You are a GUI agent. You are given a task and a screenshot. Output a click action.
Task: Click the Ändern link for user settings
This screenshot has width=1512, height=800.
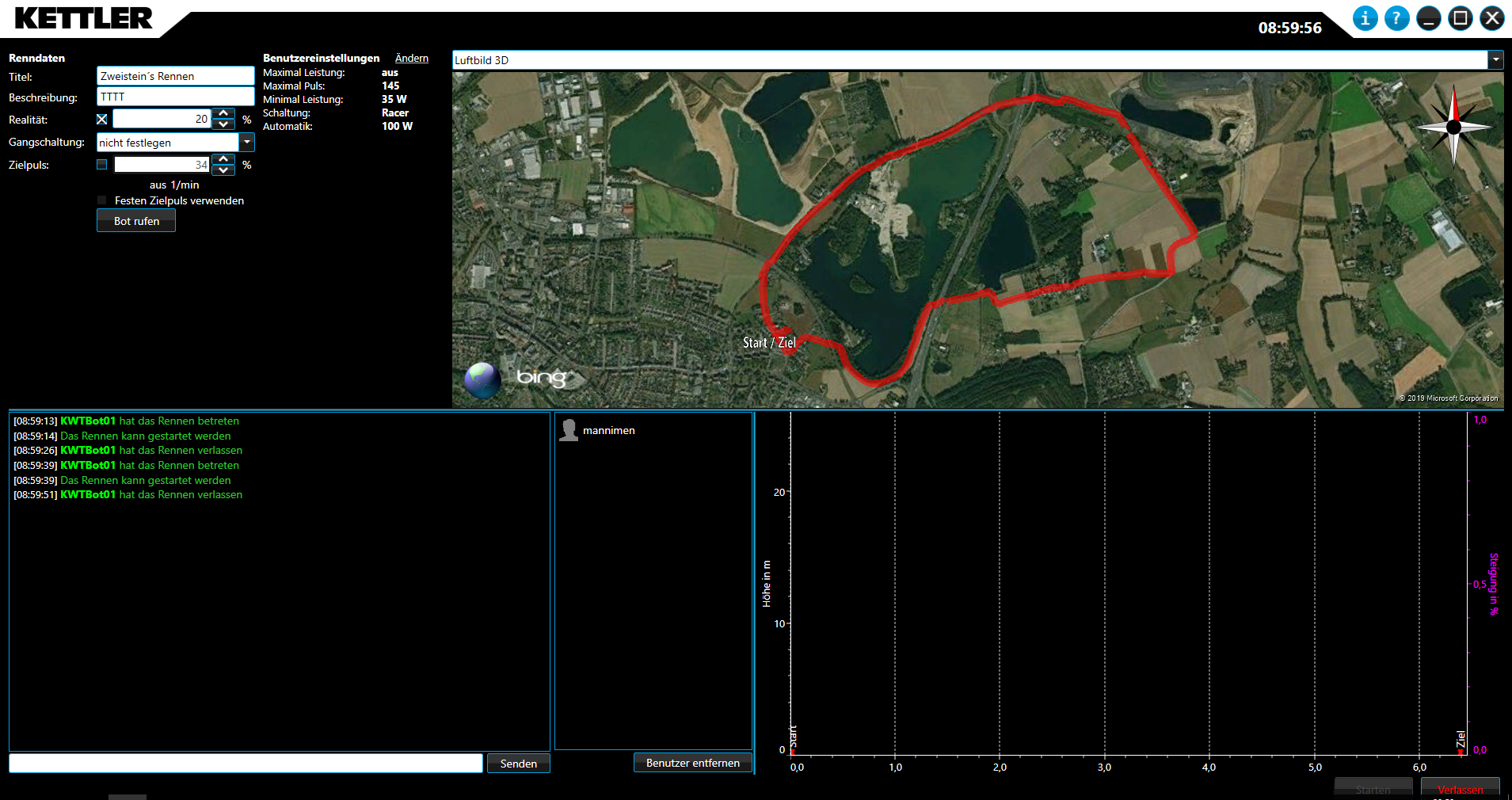click(411, 58)
